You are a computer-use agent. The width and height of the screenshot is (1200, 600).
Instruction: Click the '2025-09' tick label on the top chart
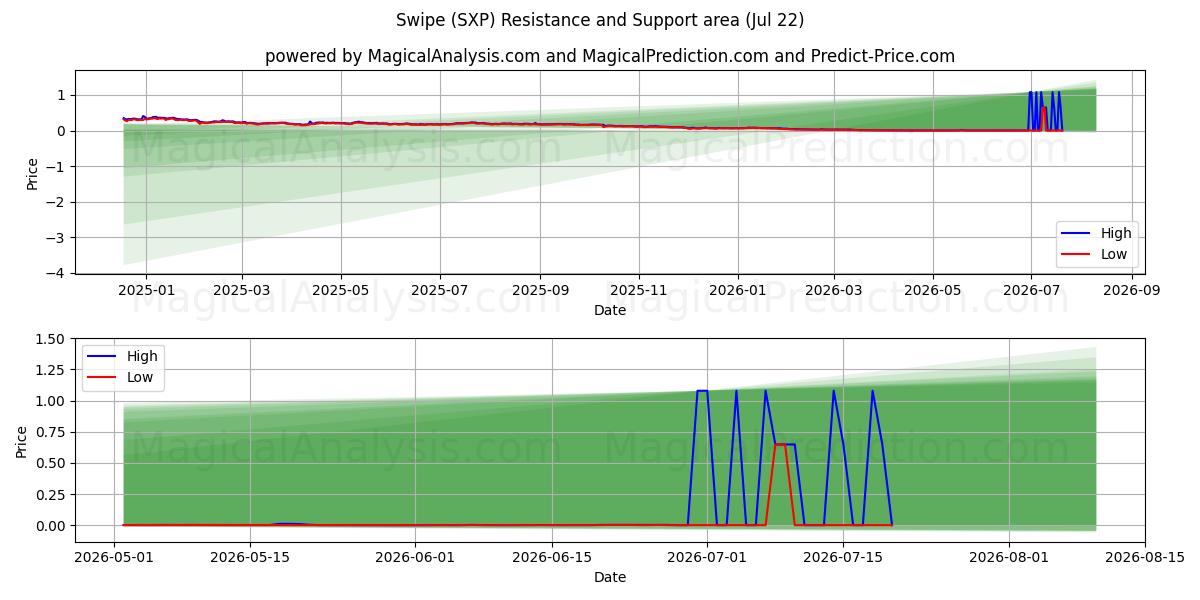(x=540, y=290)
